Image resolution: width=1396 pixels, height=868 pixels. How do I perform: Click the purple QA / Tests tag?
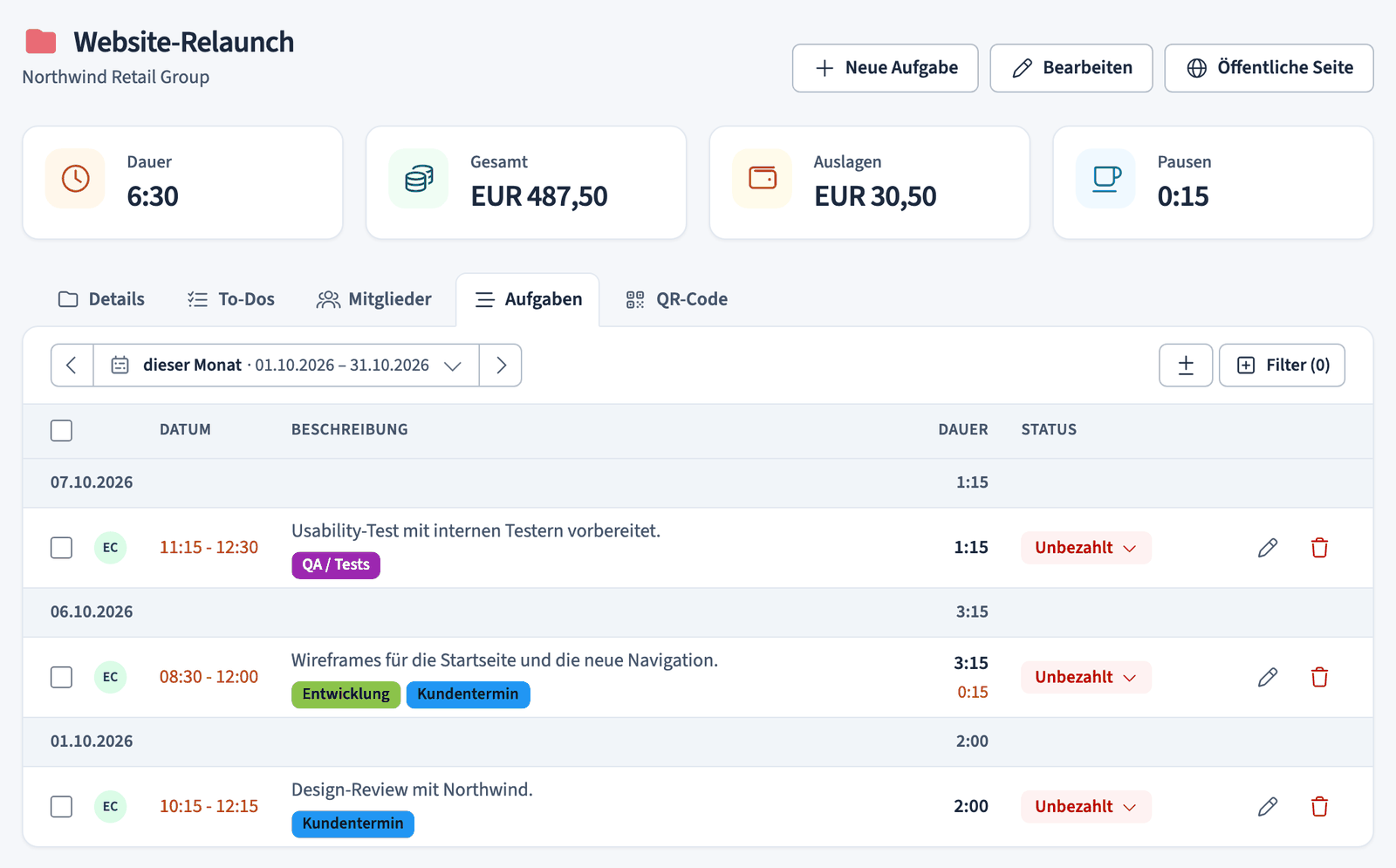pos(336,565)
